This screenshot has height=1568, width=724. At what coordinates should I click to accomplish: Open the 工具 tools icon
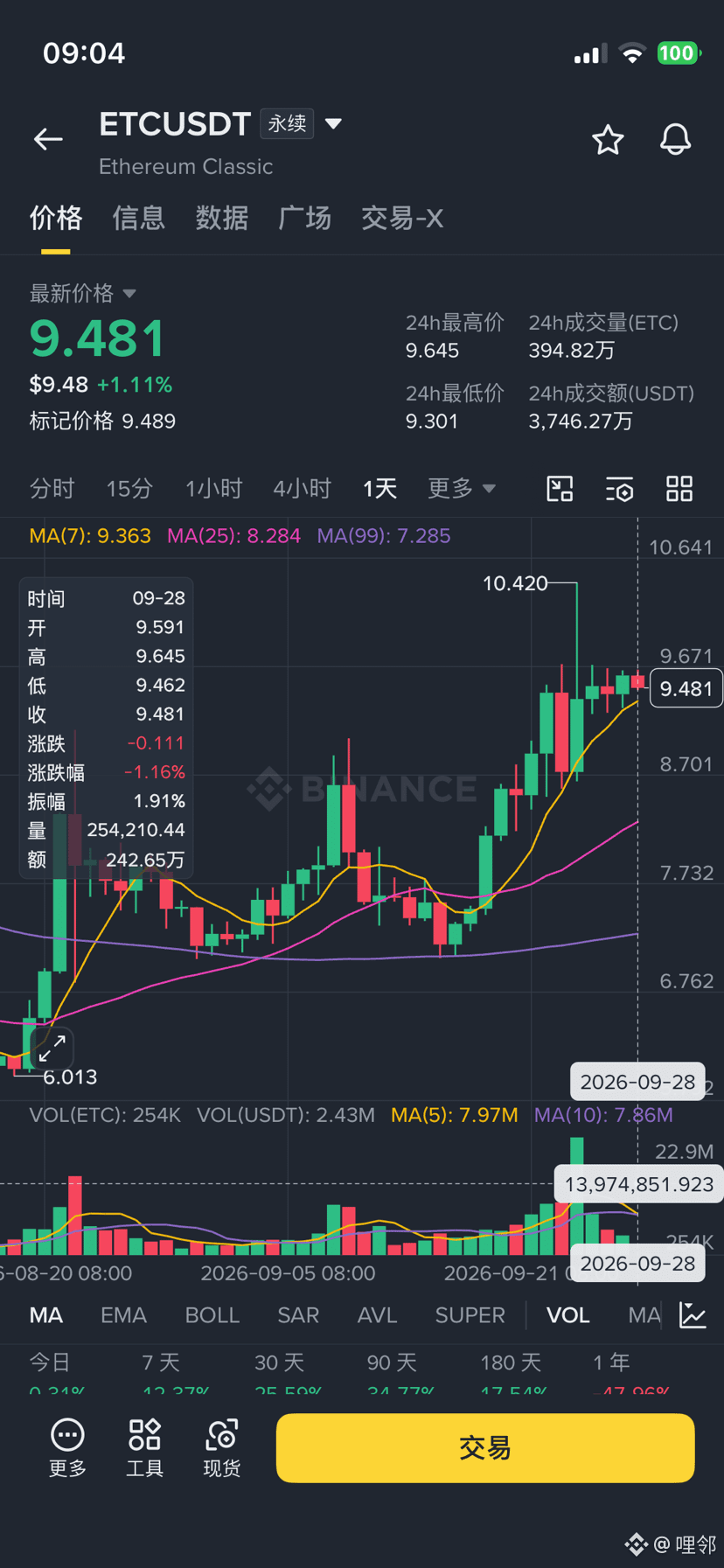pos(145,1448)
